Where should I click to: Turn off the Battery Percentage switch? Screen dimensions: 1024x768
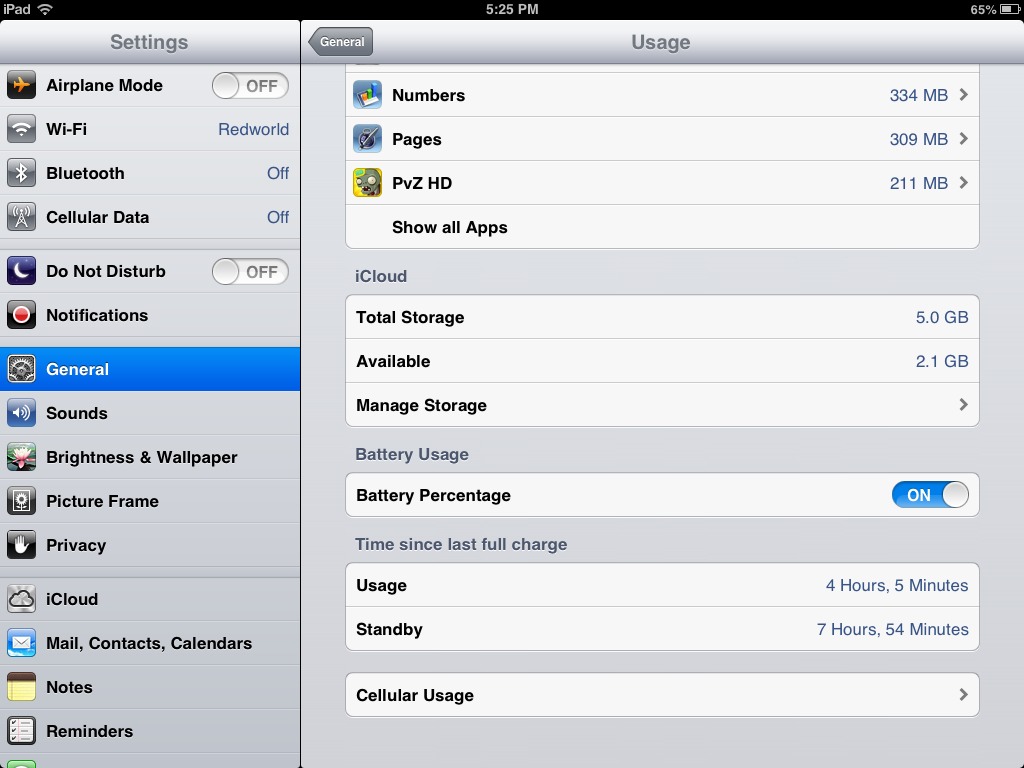point(930,495)
